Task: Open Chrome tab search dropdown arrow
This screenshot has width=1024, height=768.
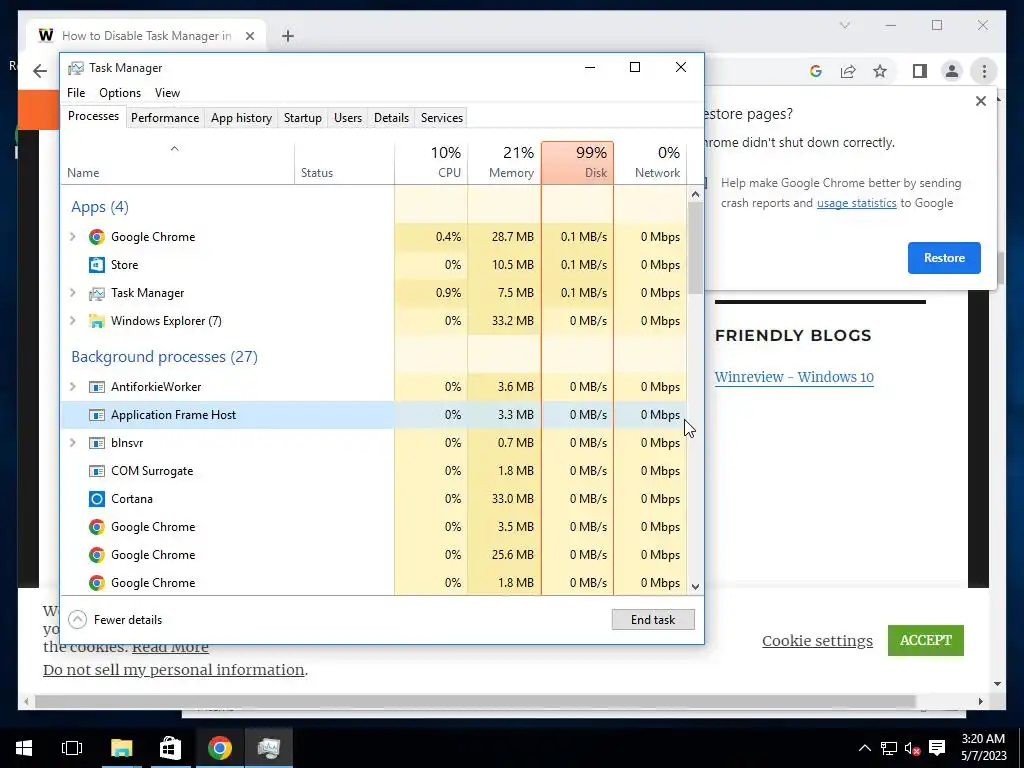Action: point(844,25)
